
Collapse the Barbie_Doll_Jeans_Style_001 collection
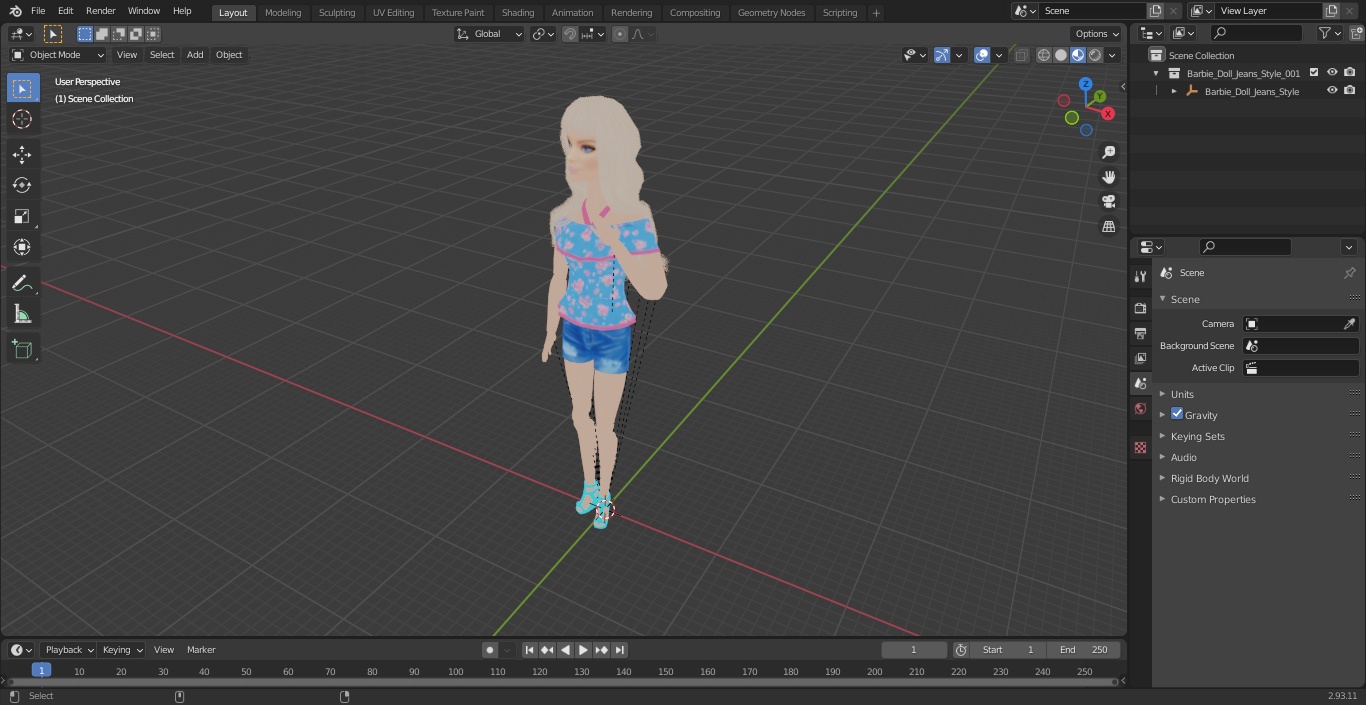tap(1156, 73)
